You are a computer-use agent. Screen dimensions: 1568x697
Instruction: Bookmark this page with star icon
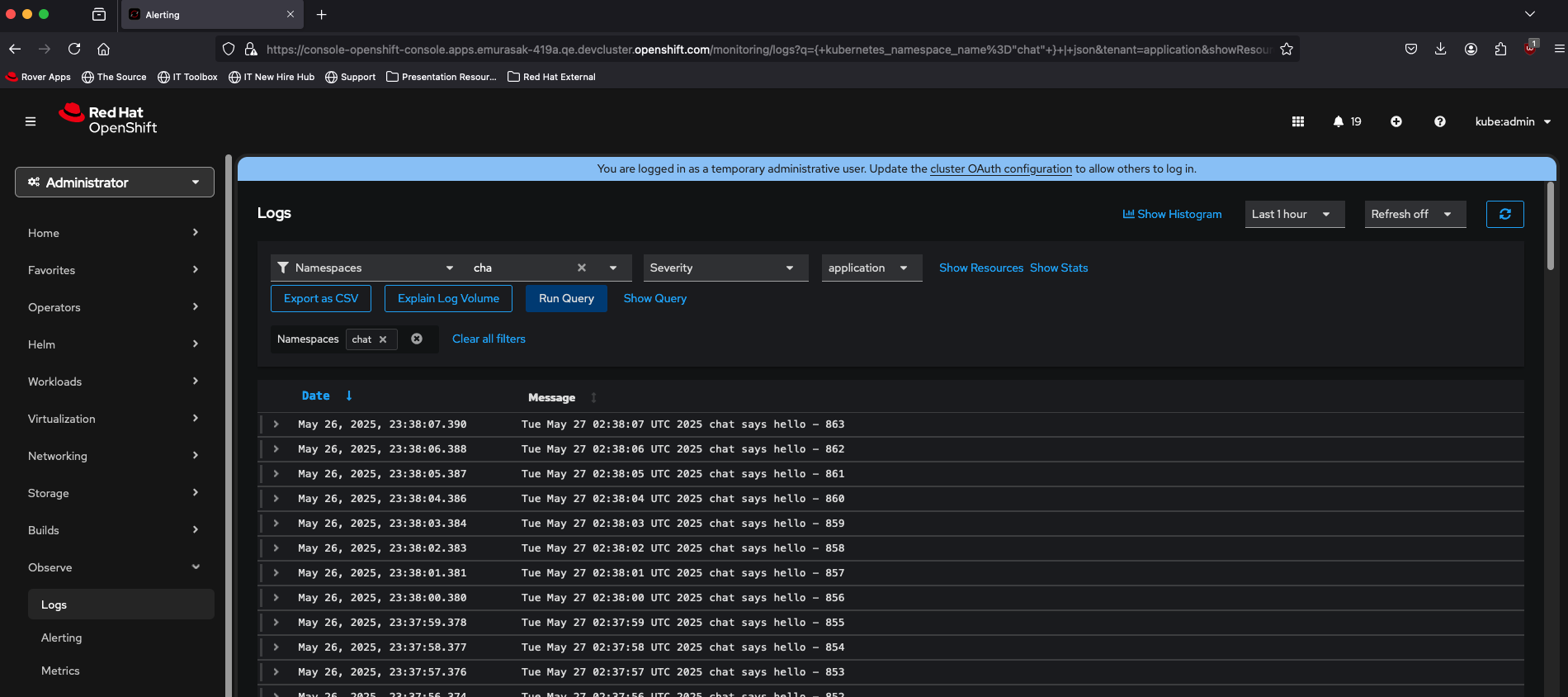(x=1286, y=50)
